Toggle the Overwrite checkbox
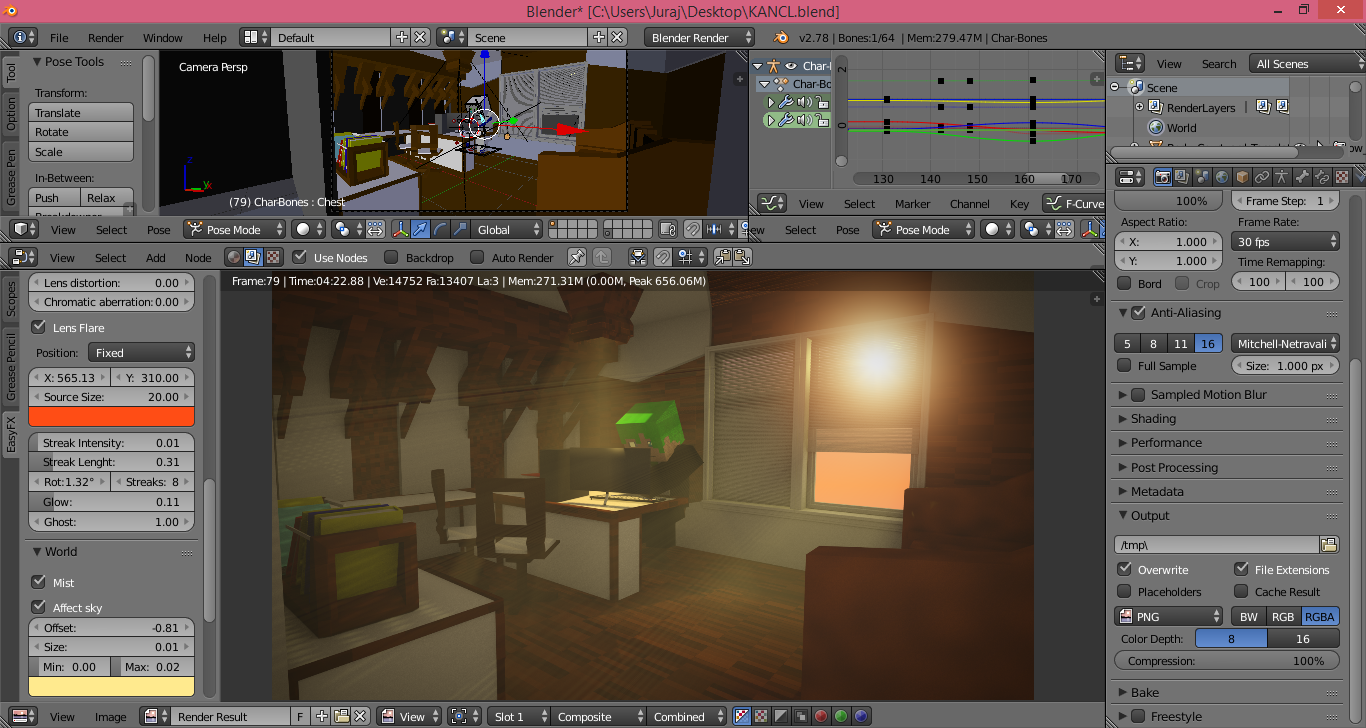The width and height of the screenshot is (1366, 728). point(1124,569)
